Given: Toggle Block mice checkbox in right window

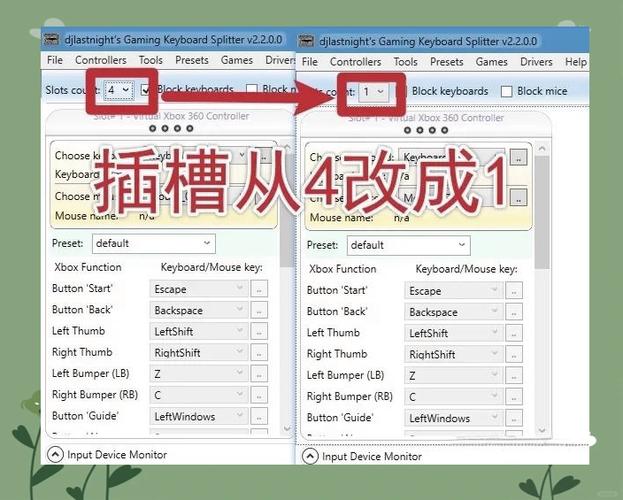Looking at the screenshot, I should pyautogui.click(x=507, y=91).
